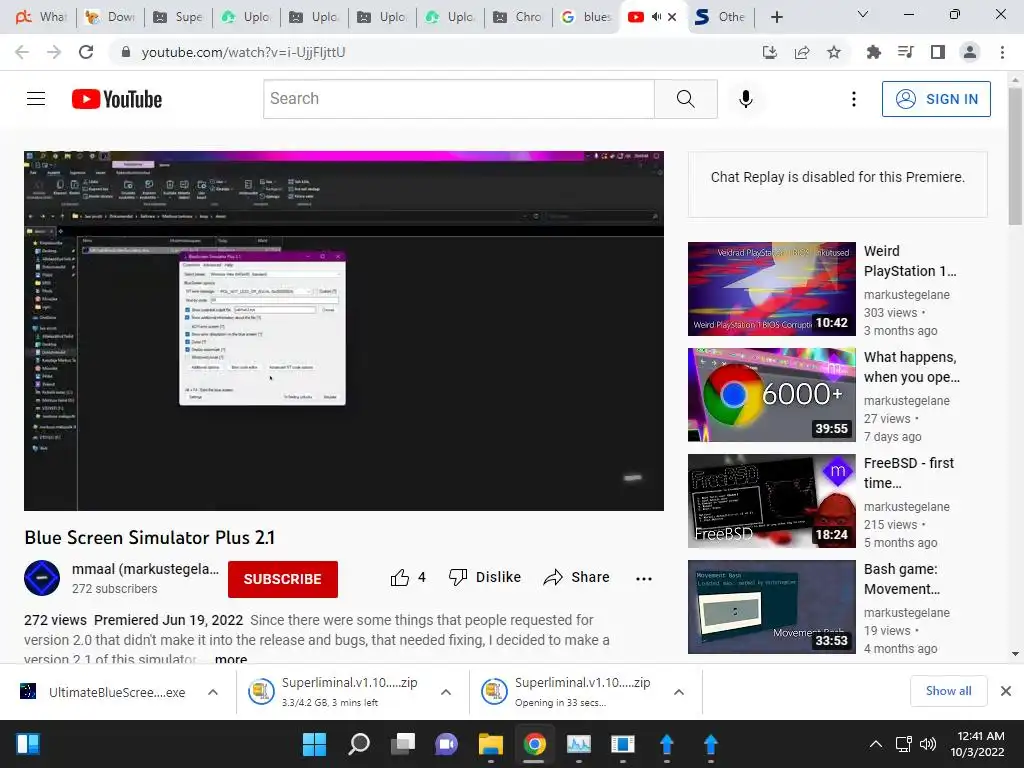The image size is (1024, 768).
Task: Expand UltimateBlueScree exe download options
Action: (x=213, y=692)
